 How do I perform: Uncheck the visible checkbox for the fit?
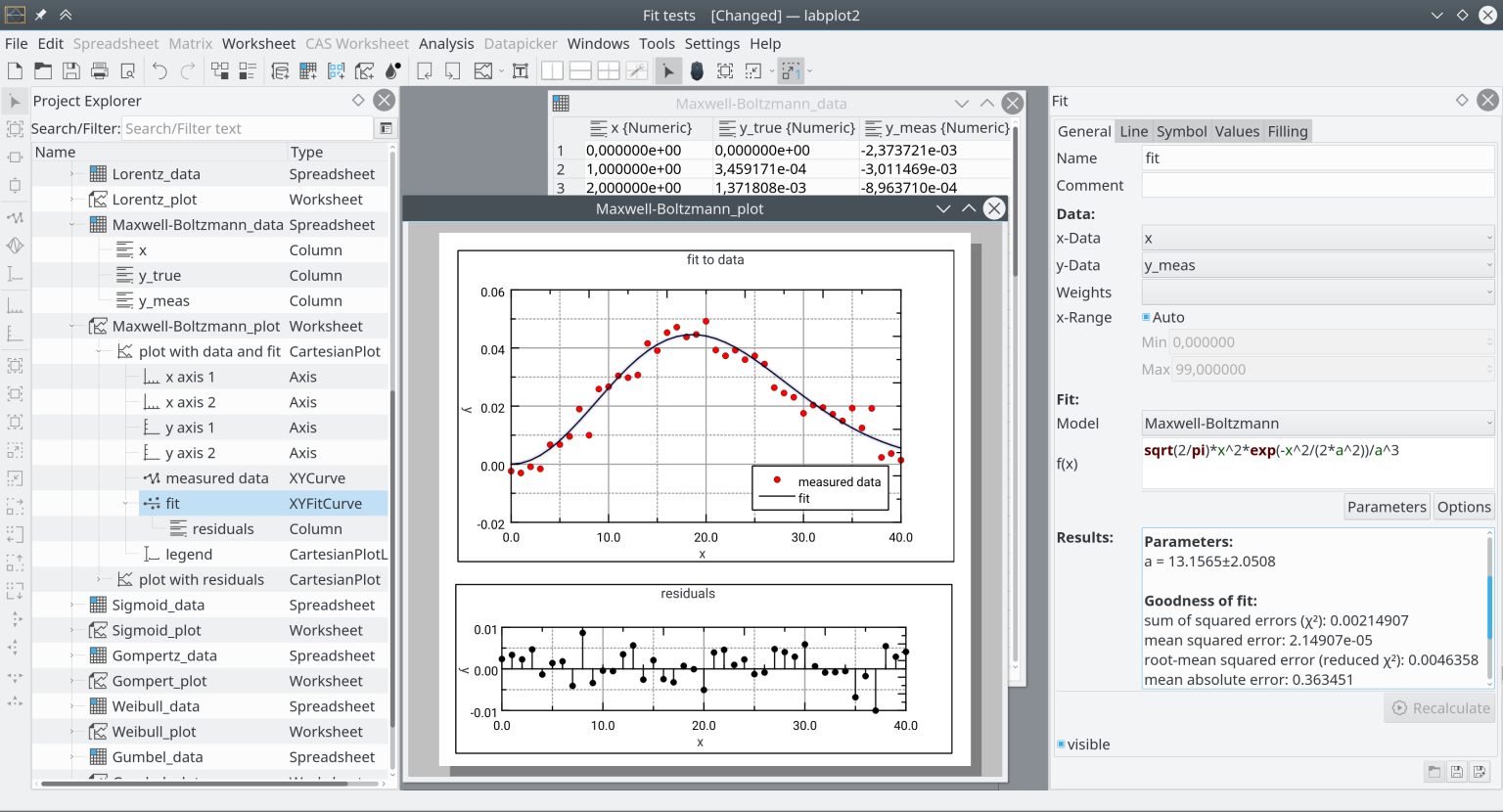click(1061, 744)
